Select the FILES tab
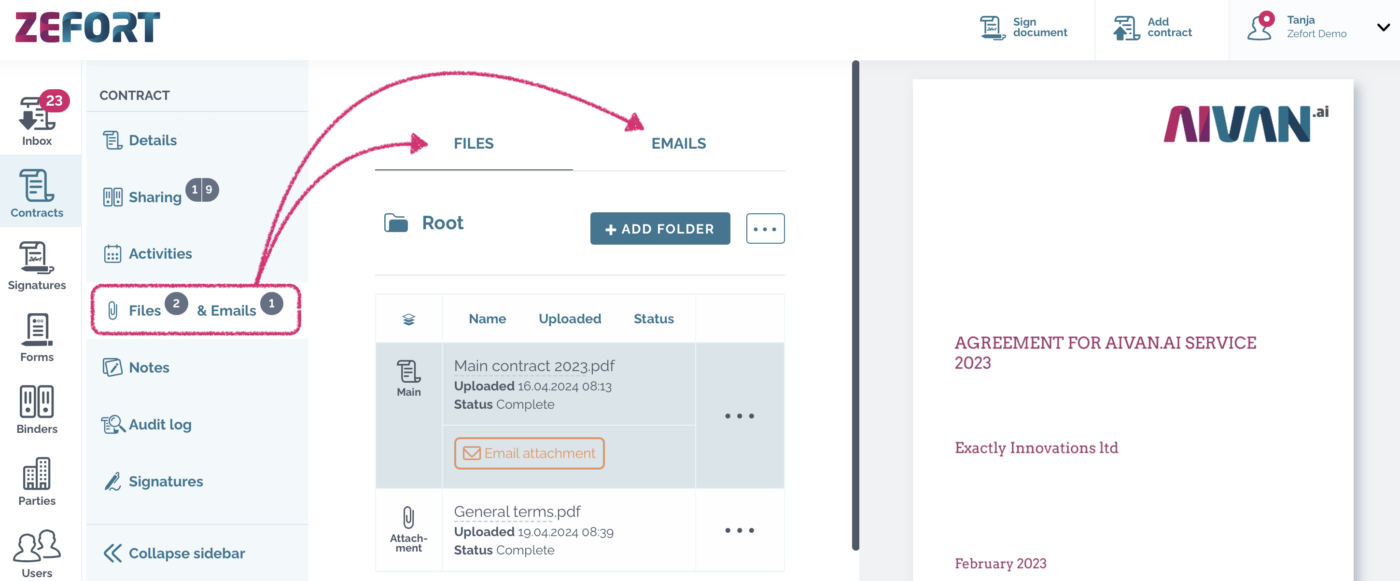Image resolution: width=1400 pixels, height=581 pixels. (473, 143)
